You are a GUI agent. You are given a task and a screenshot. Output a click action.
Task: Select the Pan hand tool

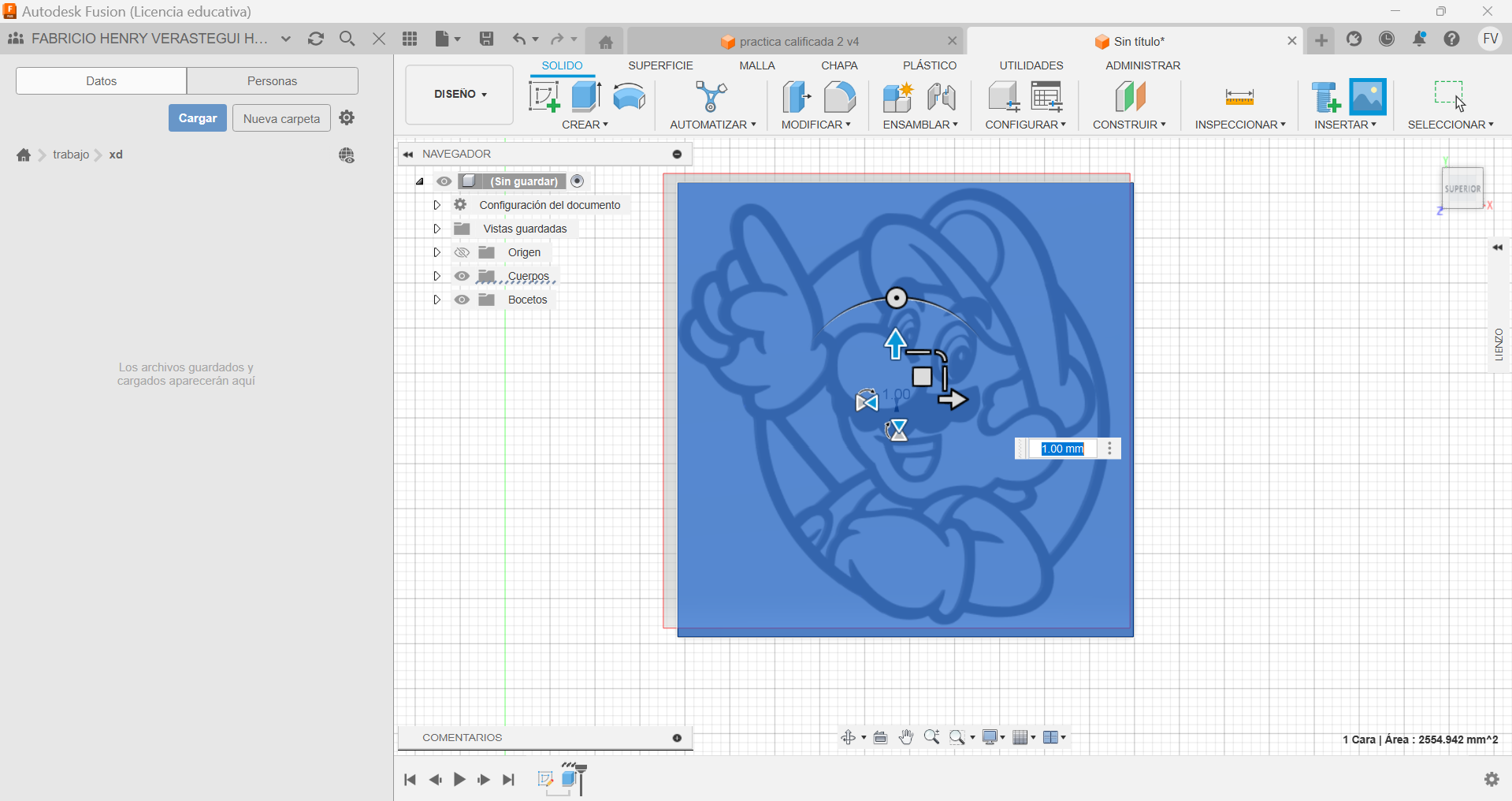click(x=906, y=737)
